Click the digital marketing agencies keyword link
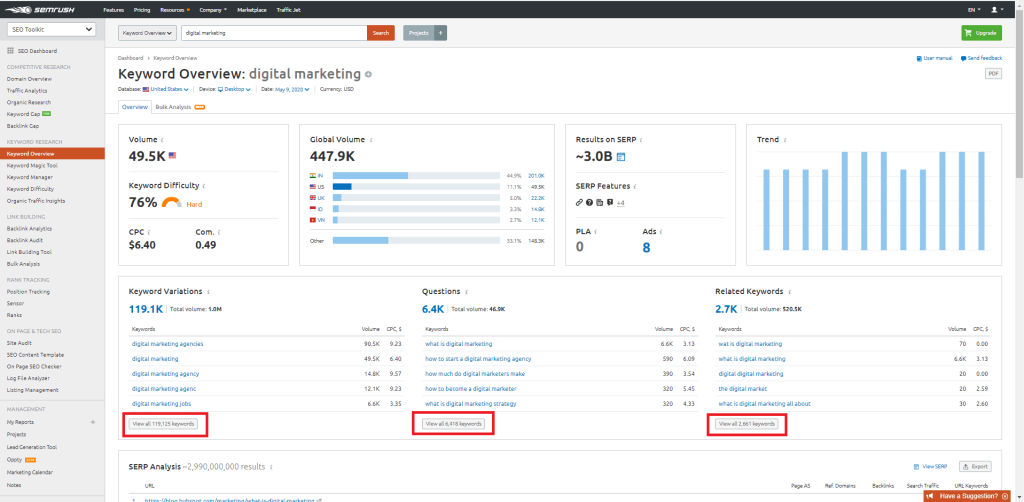1024x502 pixels. pyautogui.click(x=168, y=343)
